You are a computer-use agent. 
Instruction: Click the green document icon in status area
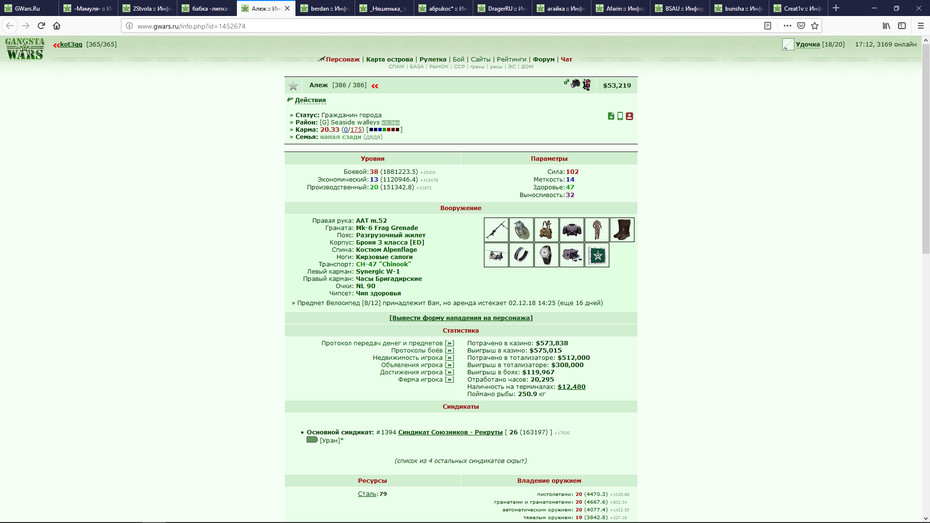(611, 116)
